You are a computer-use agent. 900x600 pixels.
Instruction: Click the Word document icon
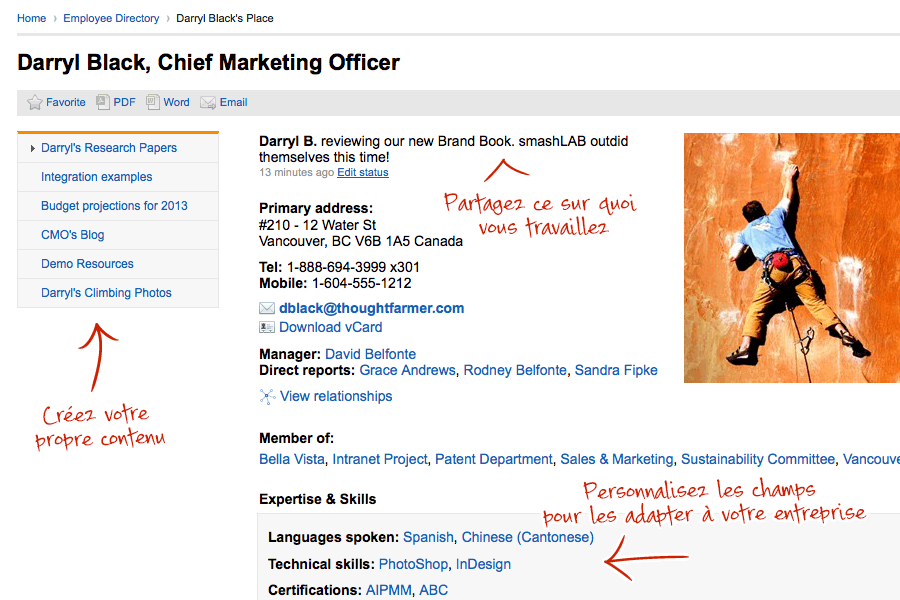coord(153,102)
